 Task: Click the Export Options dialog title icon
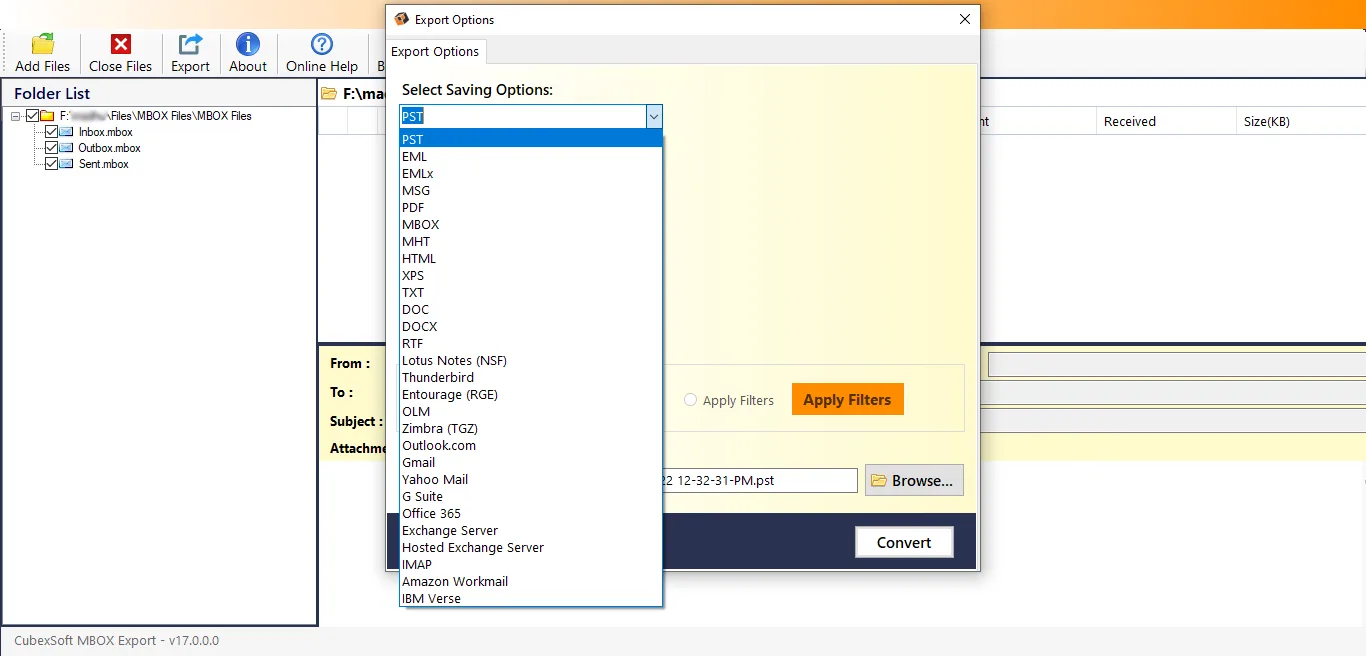tap(402, 19)
